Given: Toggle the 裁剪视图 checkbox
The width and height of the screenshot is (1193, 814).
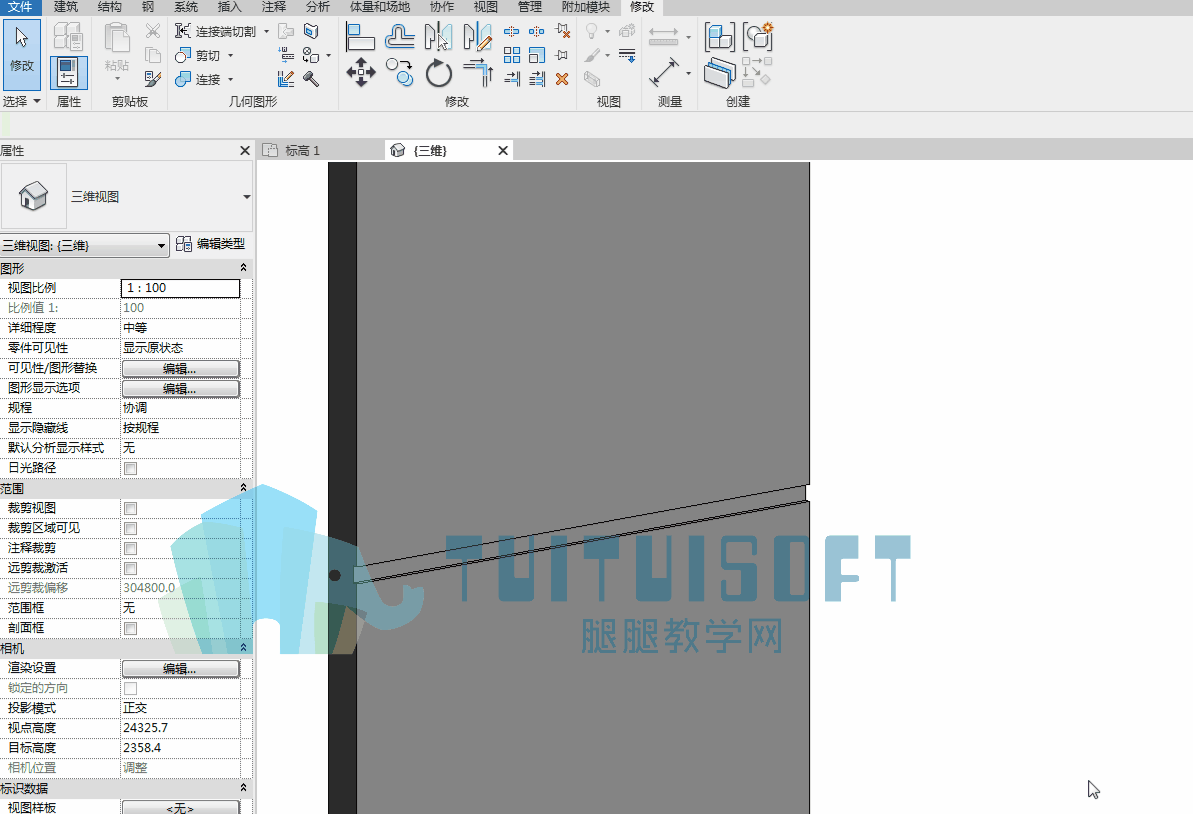Looking at the screenshot, I should point(131,508).
